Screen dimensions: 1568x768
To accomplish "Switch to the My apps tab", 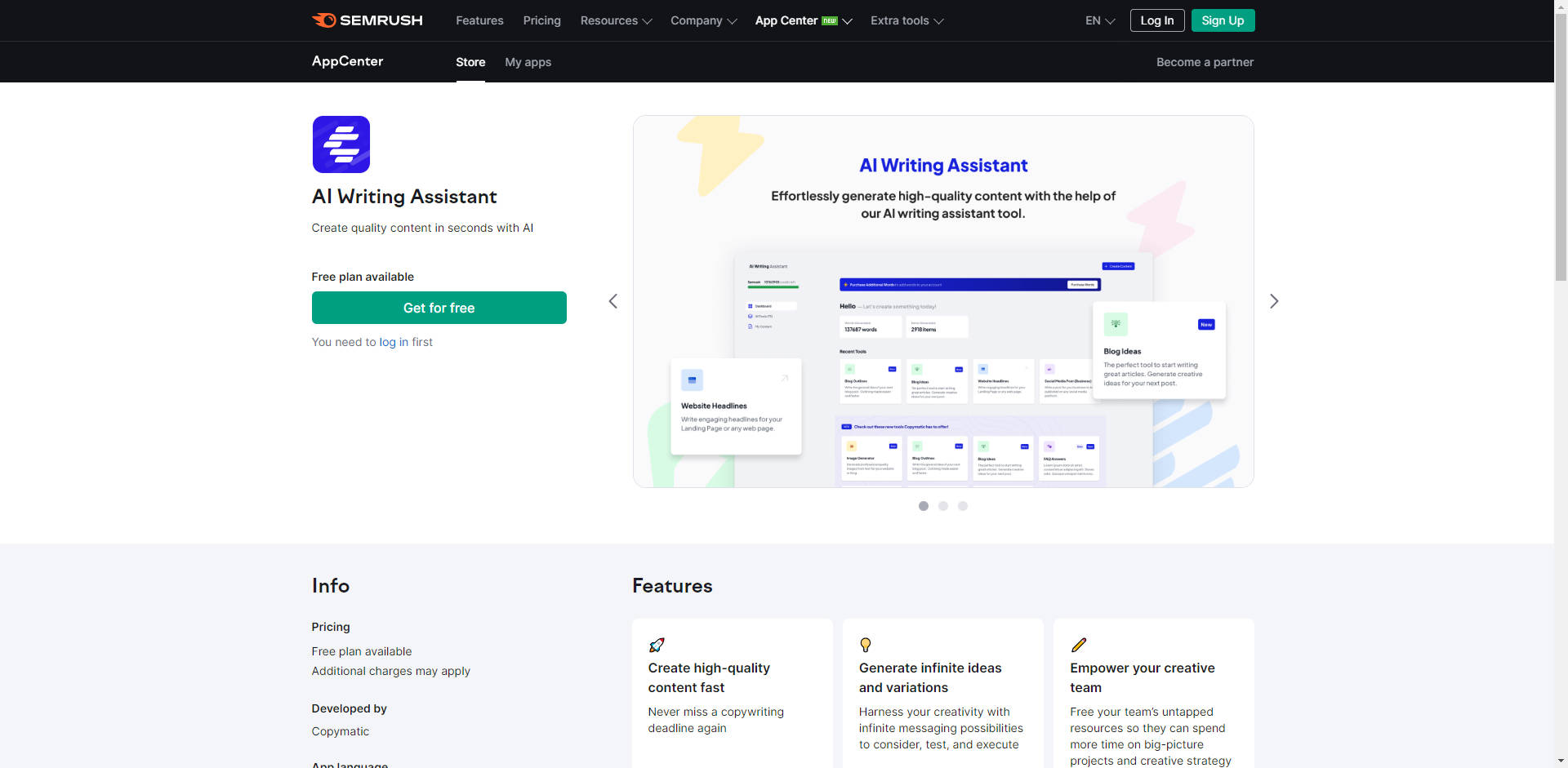I will coord(528,62).
